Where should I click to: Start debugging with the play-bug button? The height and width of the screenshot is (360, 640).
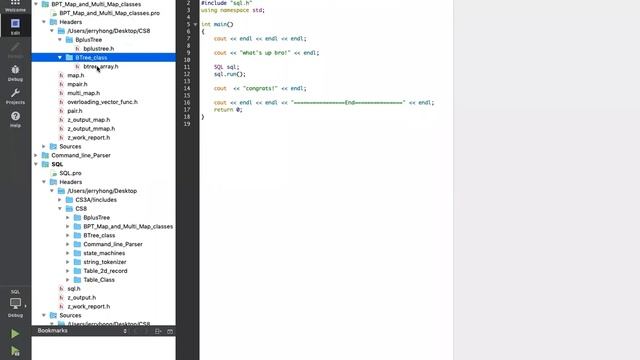point(15,351)
